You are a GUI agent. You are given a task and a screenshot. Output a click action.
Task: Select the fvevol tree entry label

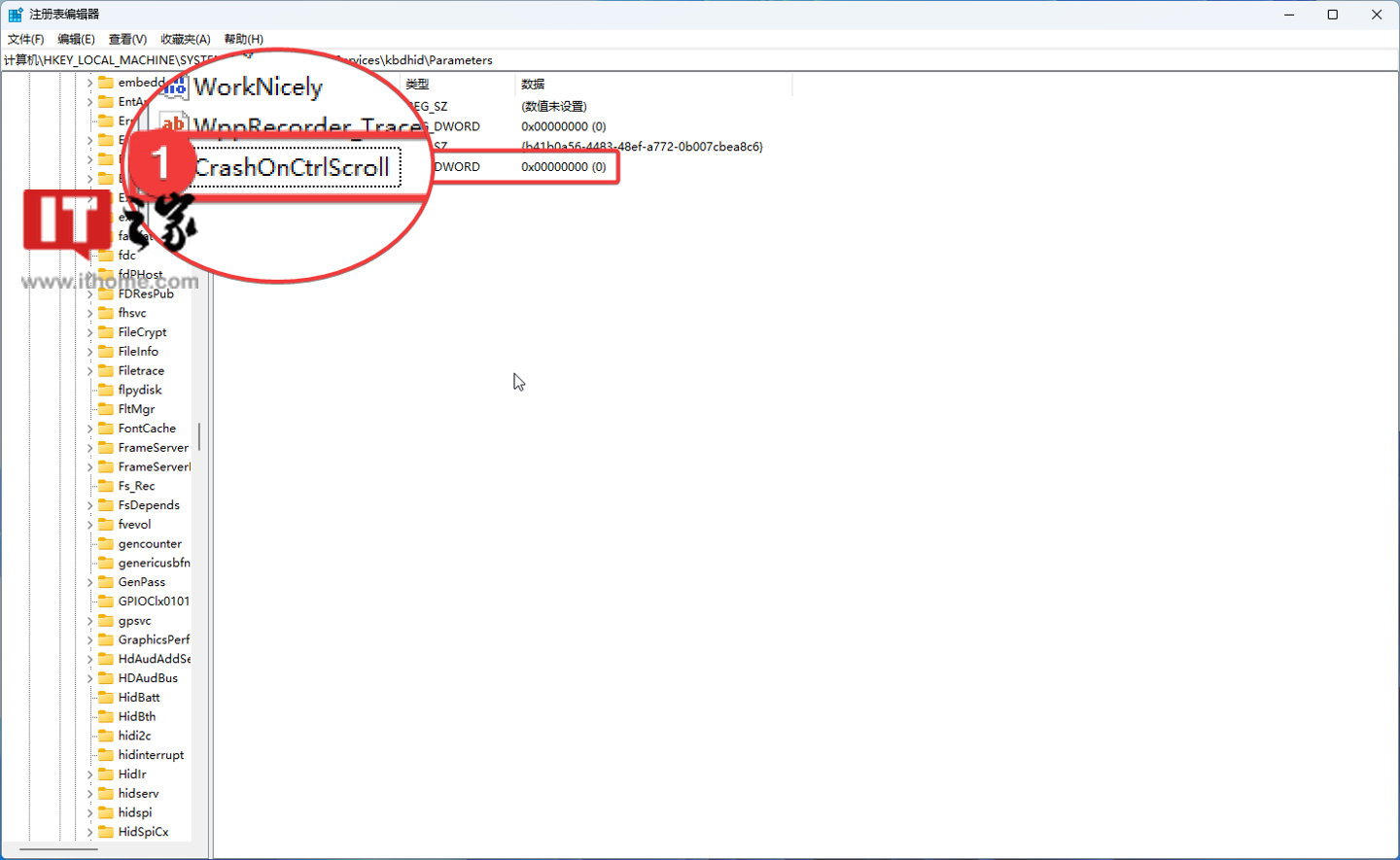click(134, 525)
